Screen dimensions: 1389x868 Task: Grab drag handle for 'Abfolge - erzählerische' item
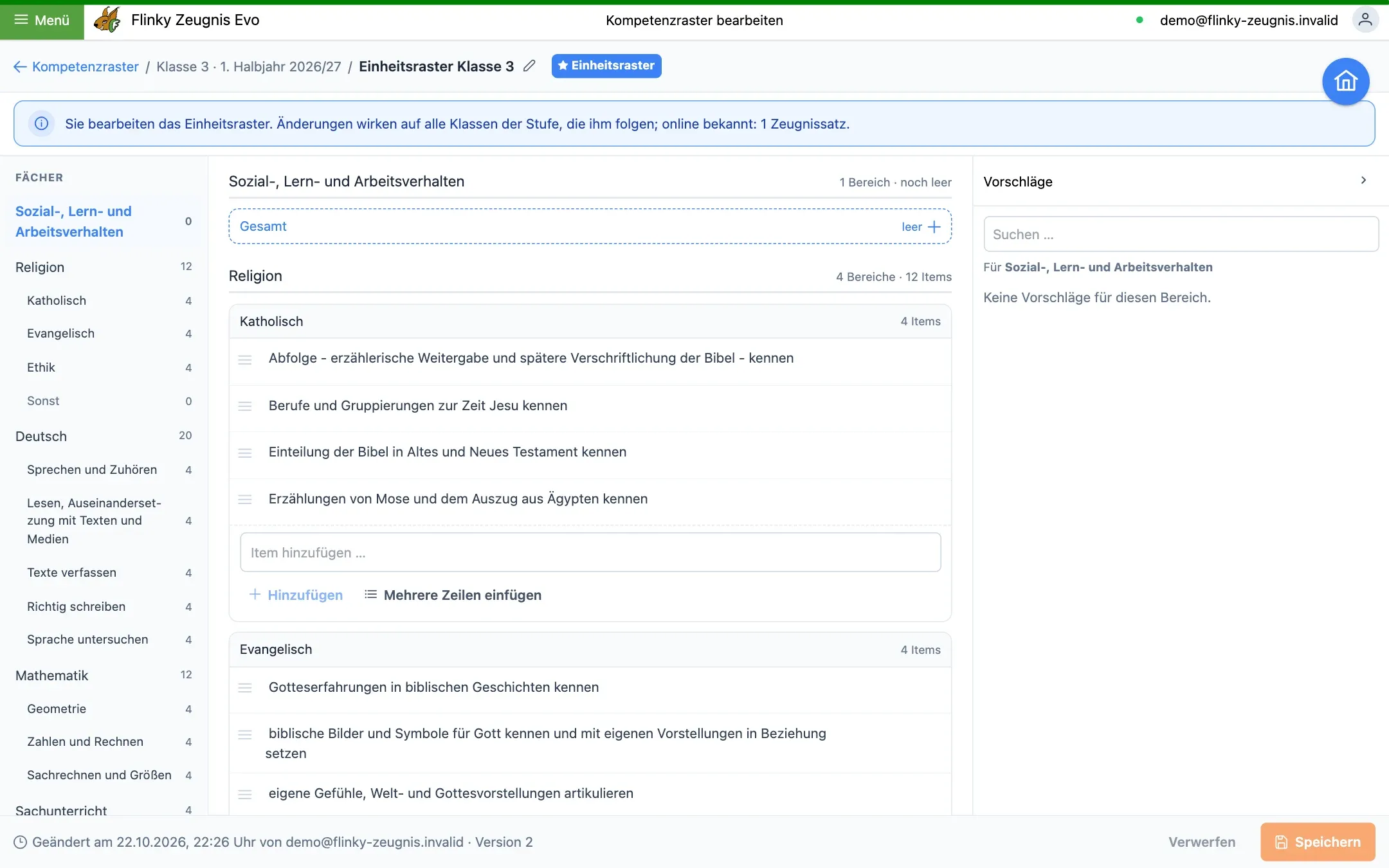tap(245, 359)
